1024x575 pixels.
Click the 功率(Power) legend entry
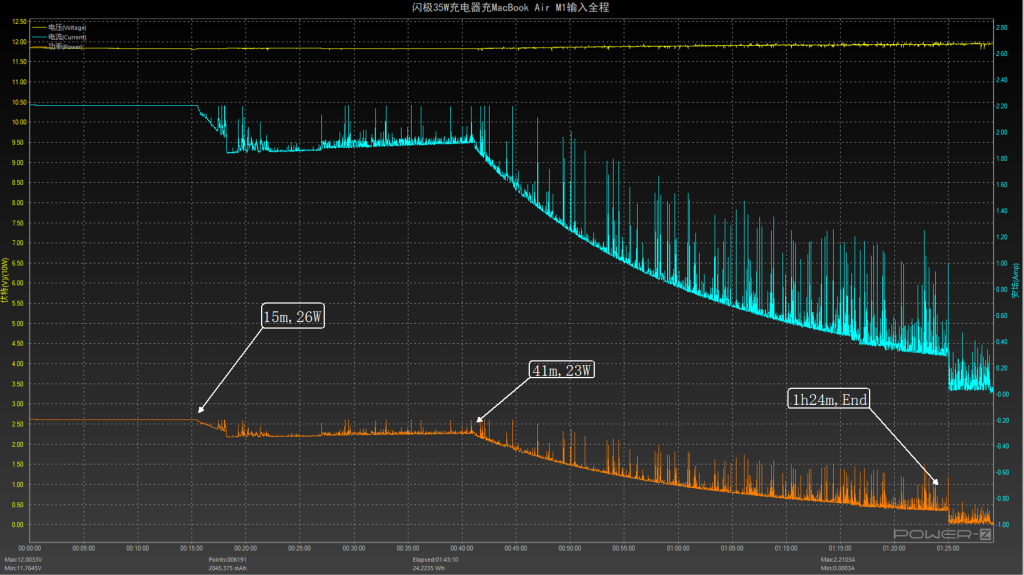(65, 46)
